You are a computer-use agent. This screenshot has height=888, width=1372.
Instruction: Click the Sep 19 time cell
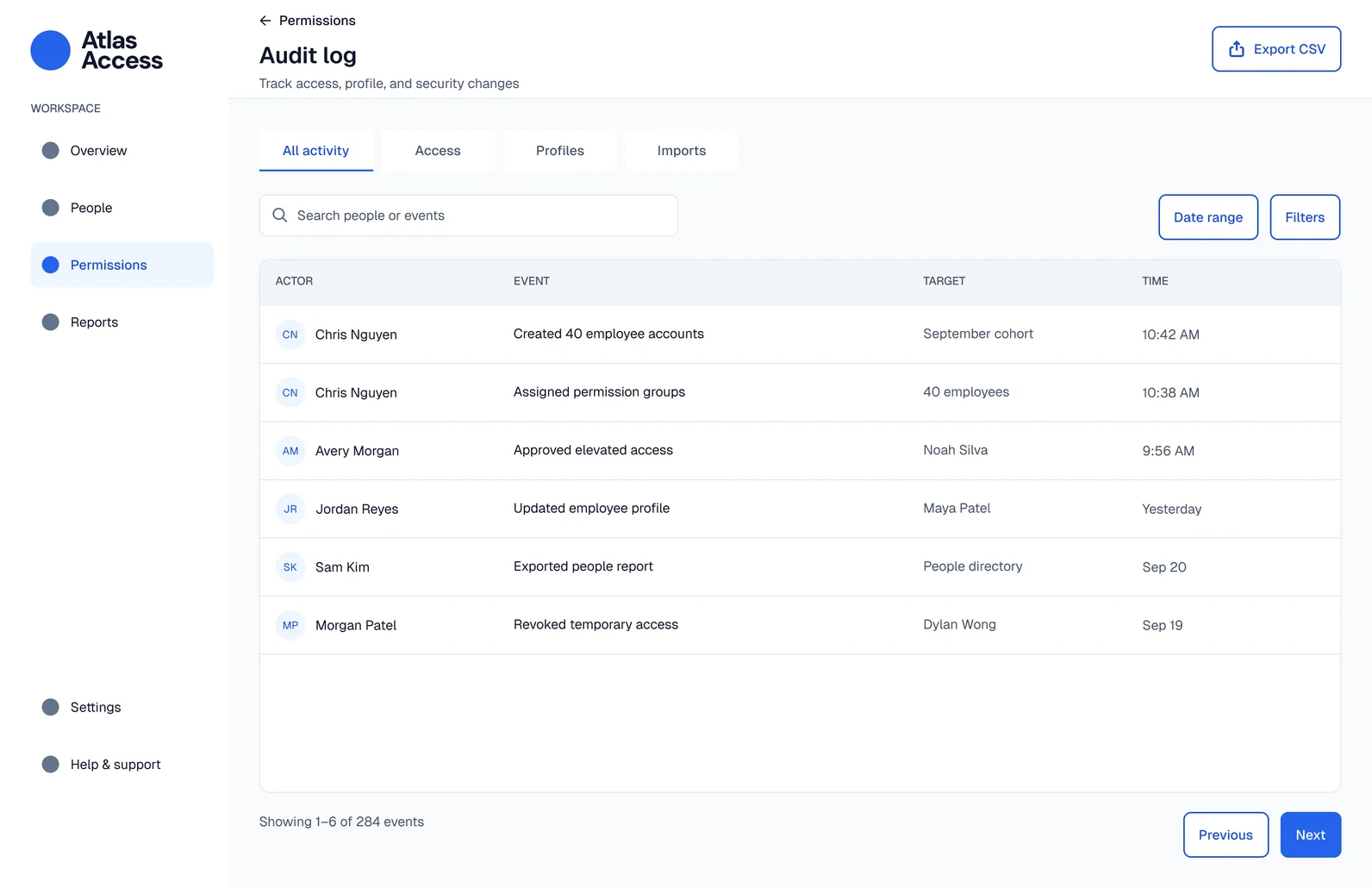point(1163,625)
